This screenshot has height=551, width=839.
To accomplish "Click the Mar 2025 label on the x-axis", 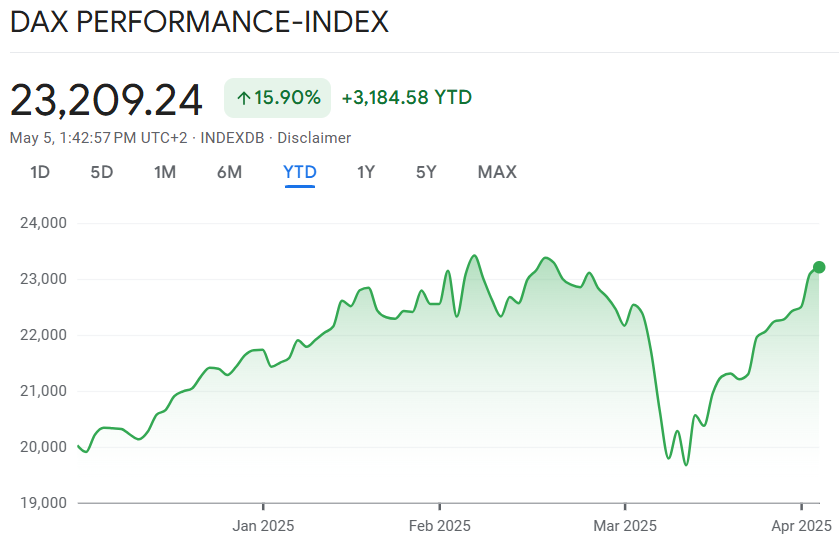I will click(x=625, y=524).
